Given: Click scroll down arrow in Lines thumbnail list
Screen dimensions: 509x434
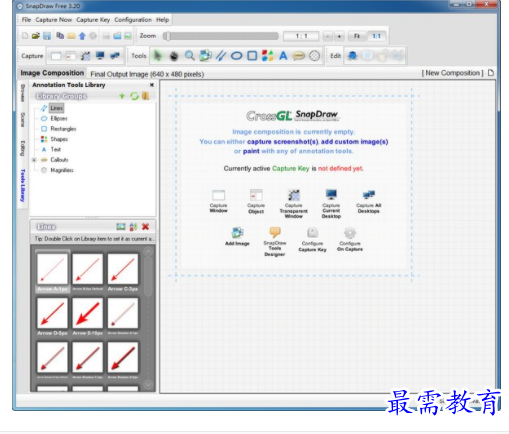Looking at the screenshot, I should tap(148, 384).
